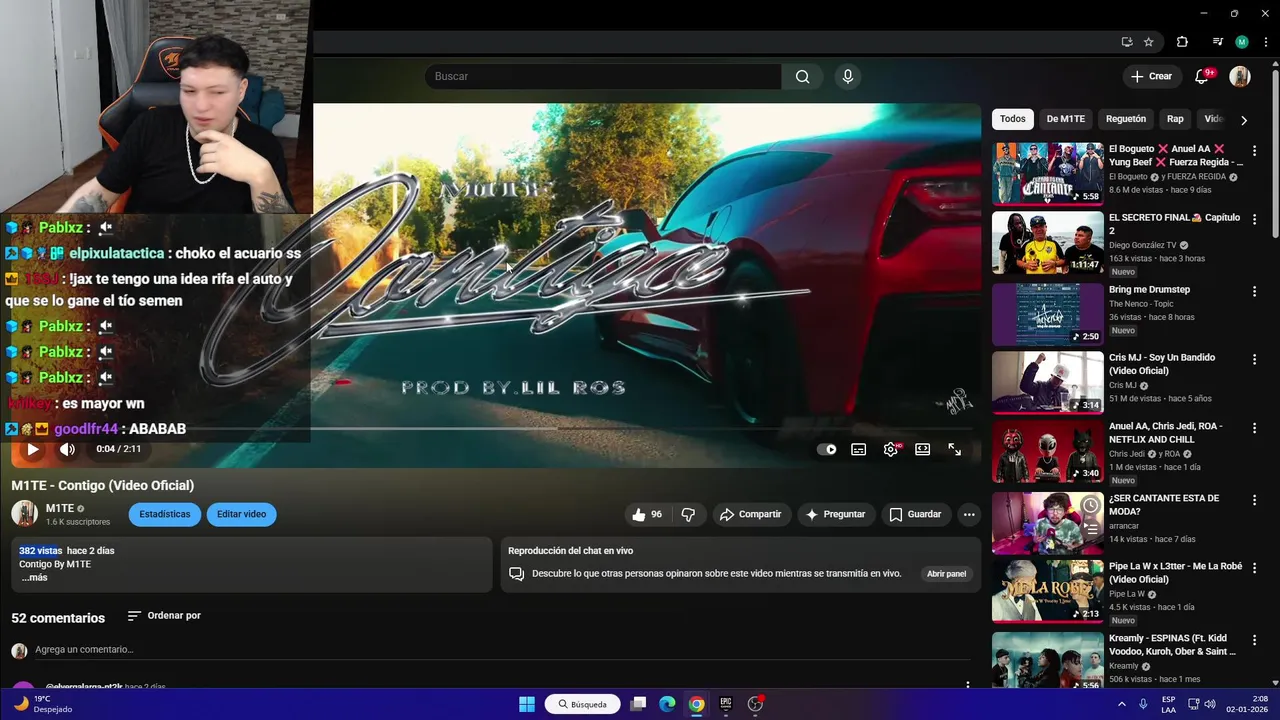Like the video
Viewport: 1280px width, 720px height.
pyautogui.click(x=648, y=514)
